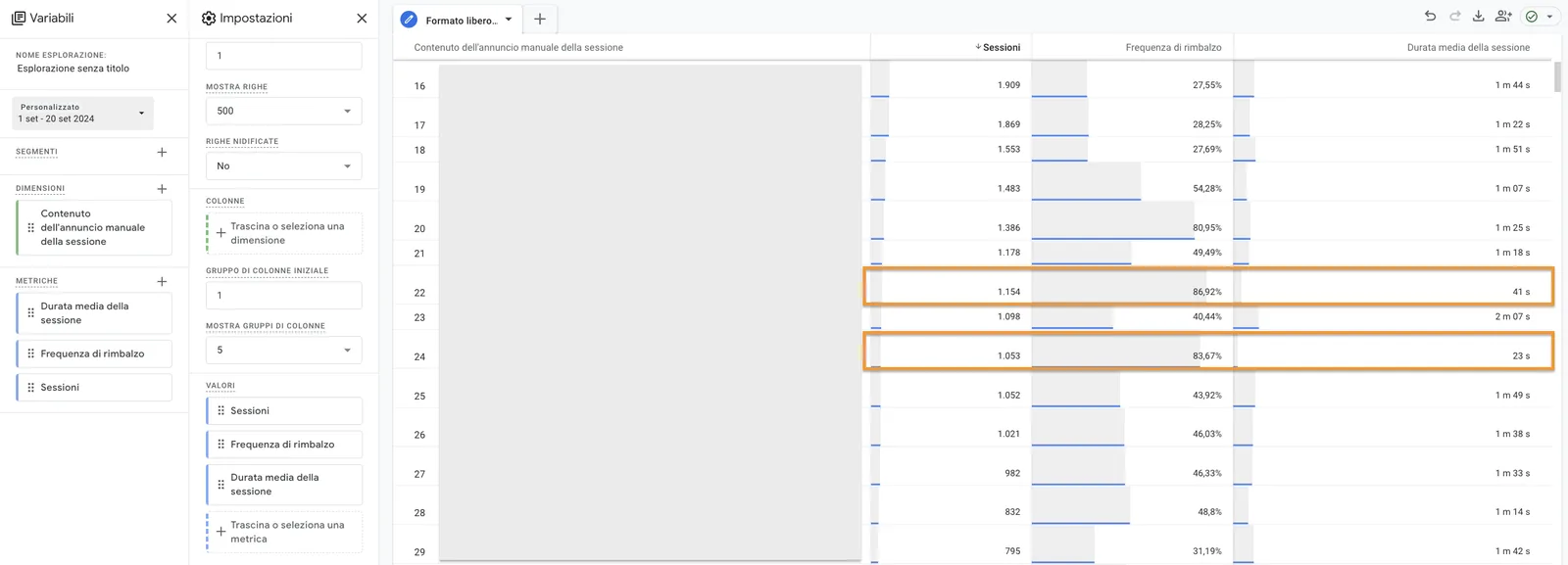Add a new exploration tab
The width and height of the screenshot is (1568, 565).
point(540,19)
